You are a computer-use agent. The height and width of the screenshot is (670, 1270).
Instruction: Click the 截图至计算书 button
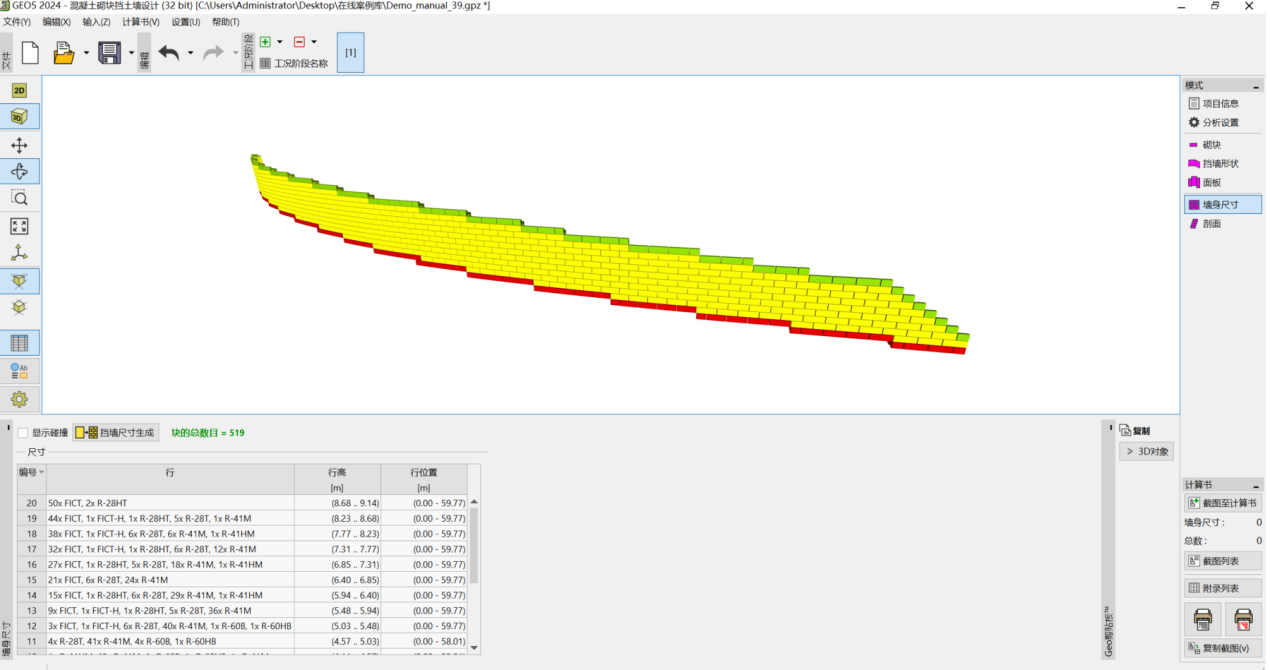pyautogui.click(x=1222, y=503)
